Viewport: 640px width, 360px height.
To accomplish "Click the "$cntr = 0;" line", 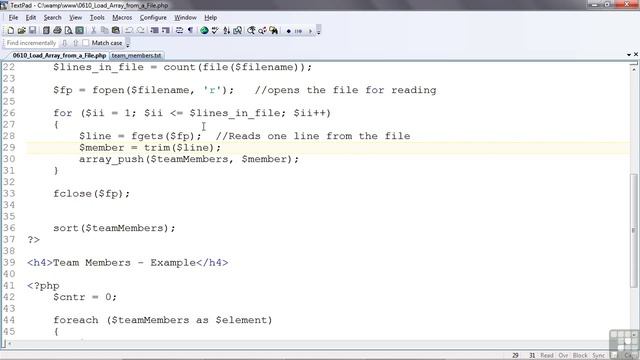I will [x=85, y=297].
